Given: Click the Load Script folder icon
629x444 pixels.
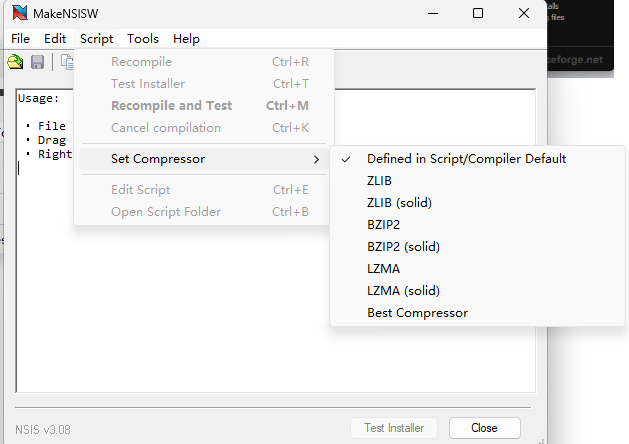Looking at the screenshot, I should [15, 62].
